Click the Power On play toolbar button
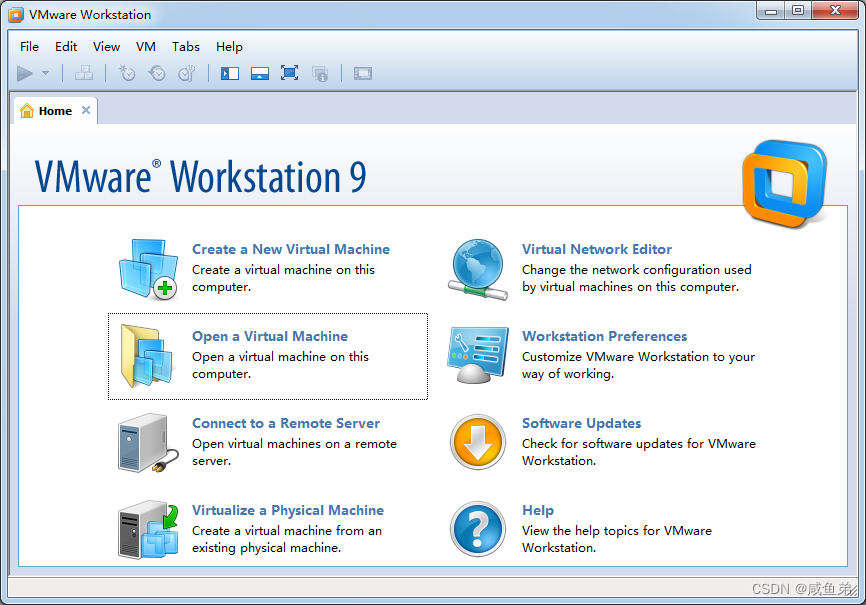The image size is (866, 605). [25, 73]
